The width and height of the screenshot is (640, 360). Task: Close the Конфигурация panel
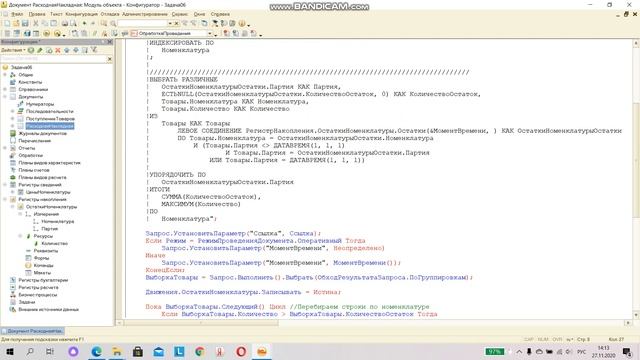point(109,42)
